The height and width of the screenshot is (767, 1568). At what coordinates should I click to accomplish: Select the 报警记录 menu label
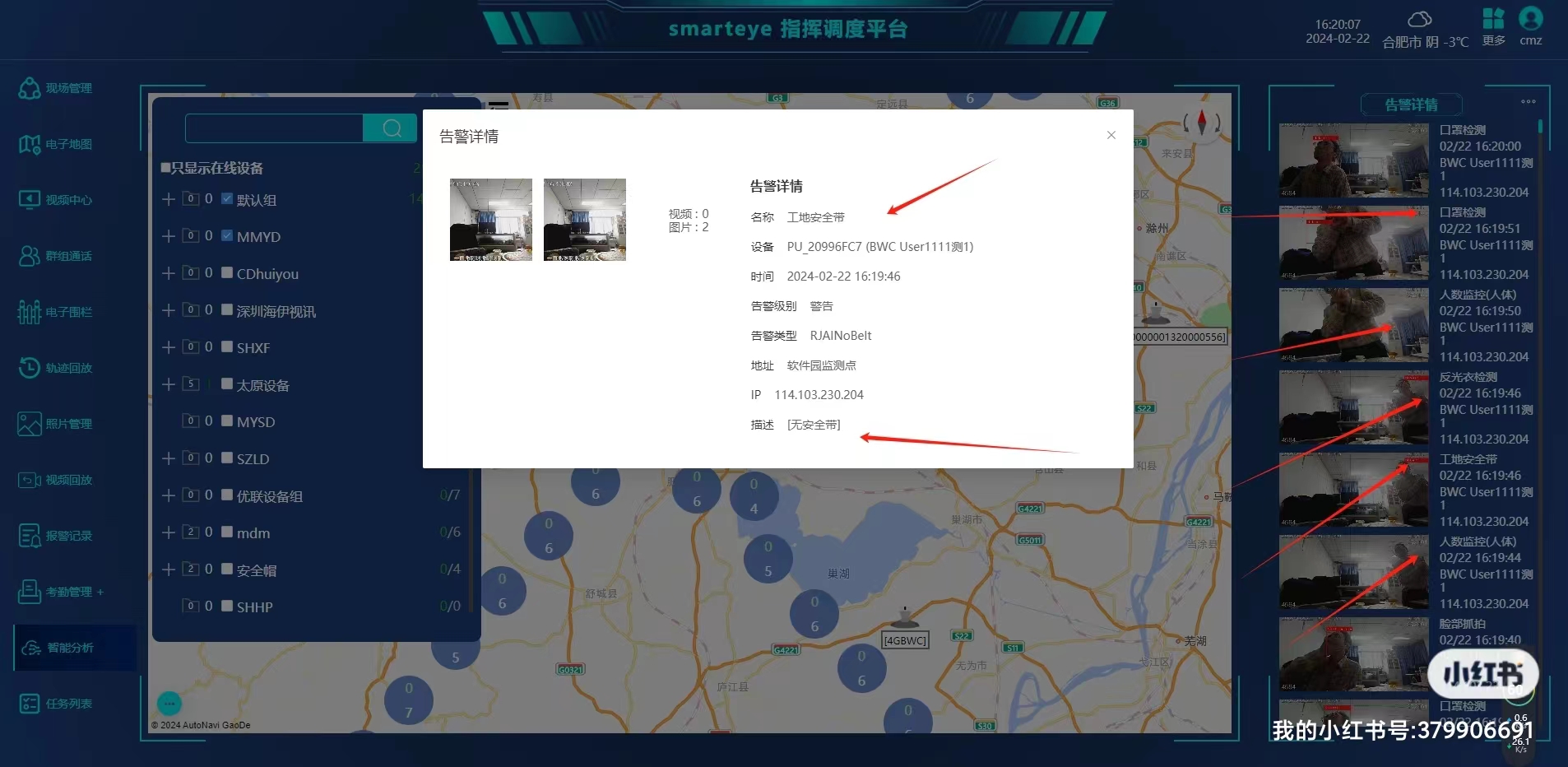tap(69, 536)
